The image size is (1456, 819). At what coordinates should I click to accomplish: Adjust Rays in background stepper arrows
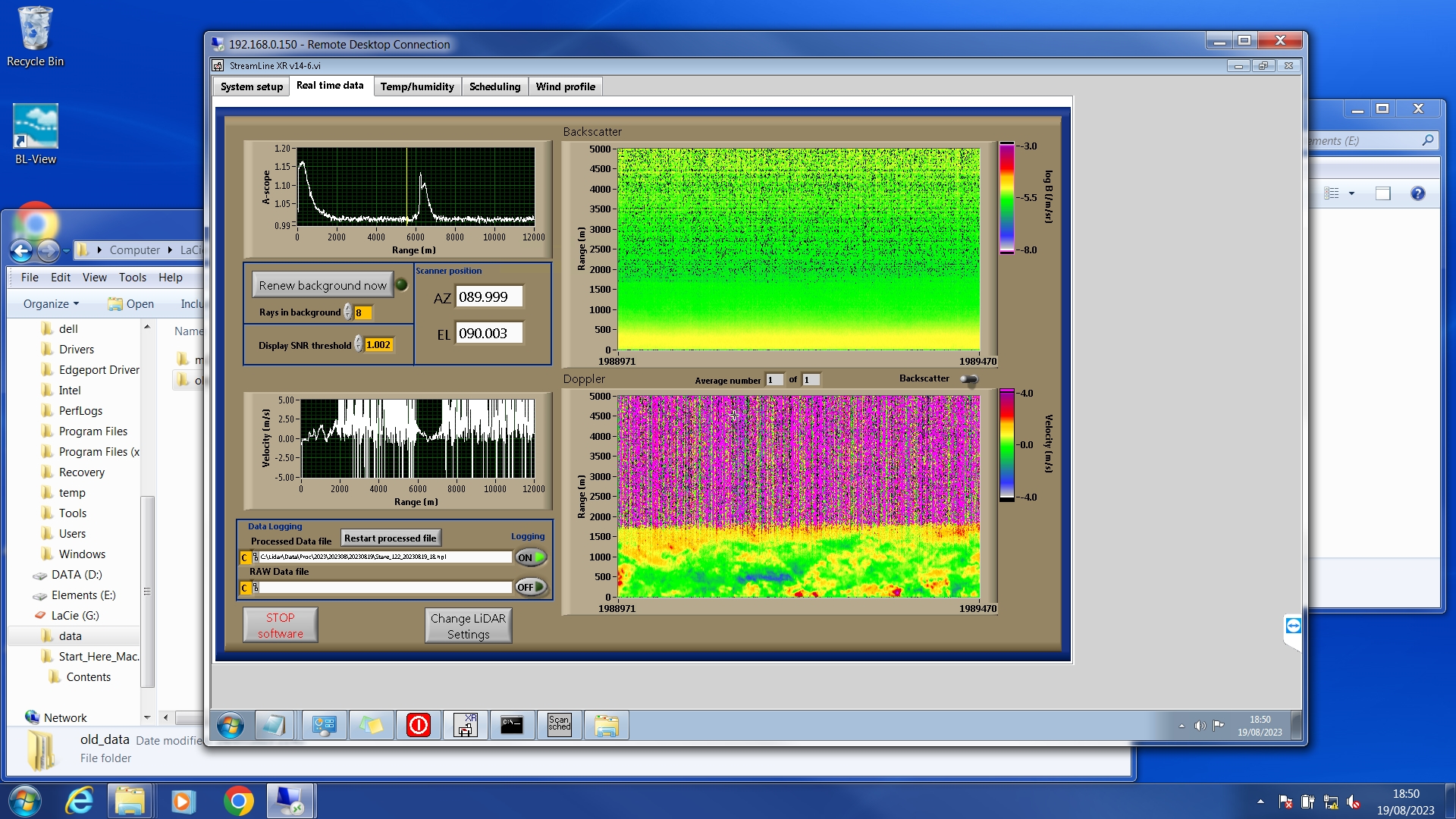[x=348, y=312]
